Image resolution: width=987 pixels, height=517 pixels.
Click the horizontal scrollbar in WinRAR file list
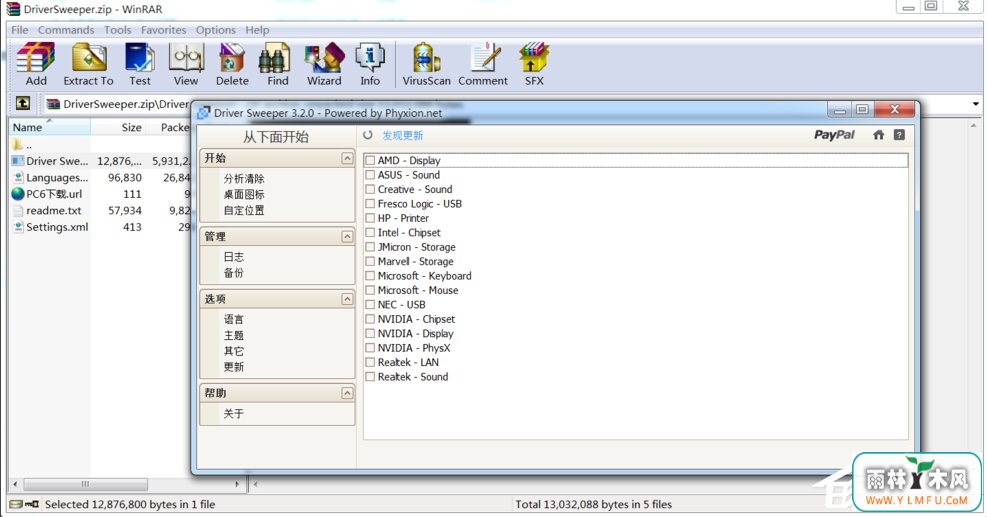(86, 484)
